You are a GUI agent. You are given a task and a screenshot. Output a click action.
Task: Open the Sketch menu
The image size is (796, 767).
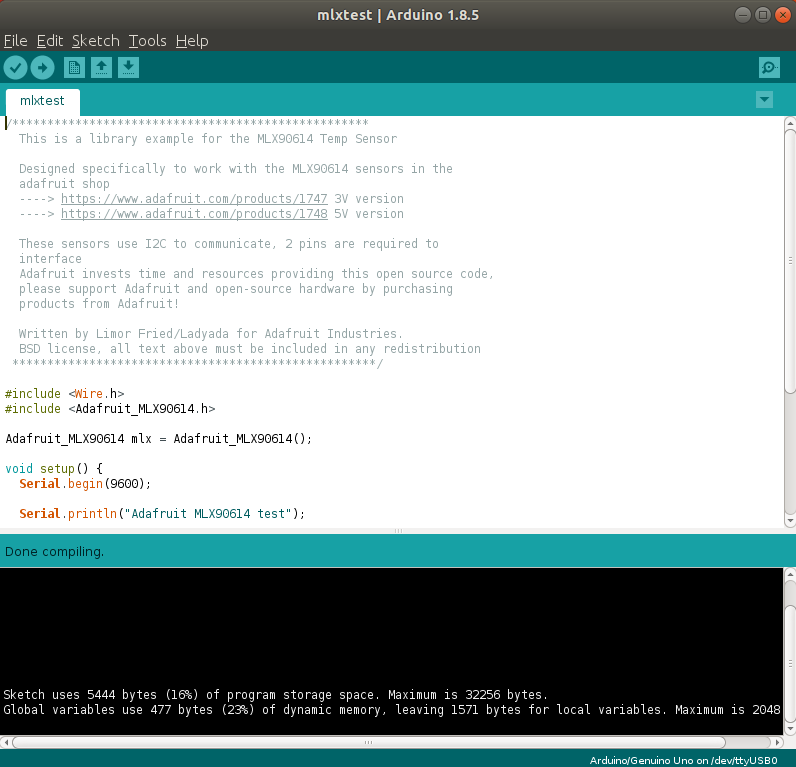(x=95, y=41)
